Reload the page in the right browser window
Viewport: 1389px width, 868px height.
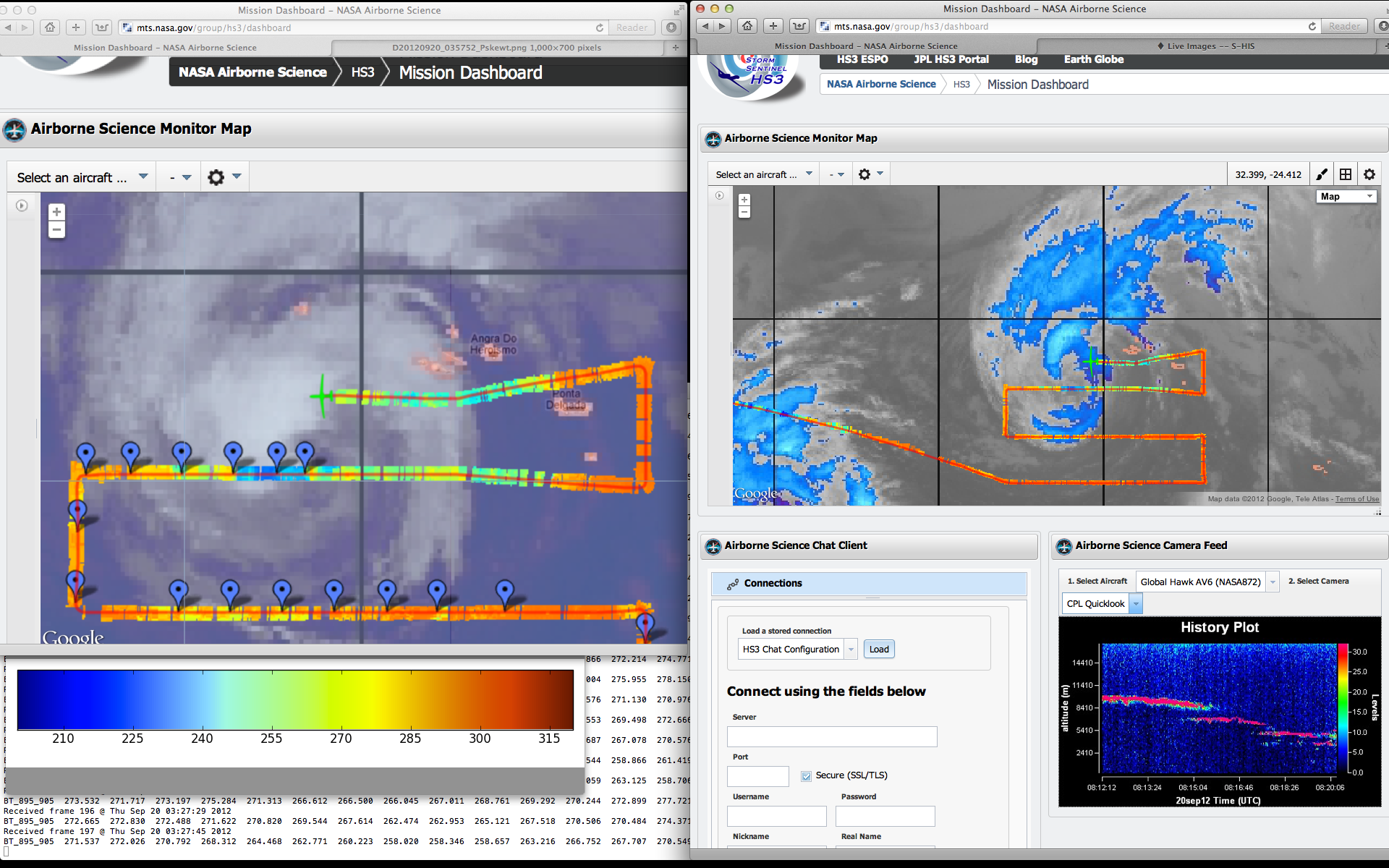tap(1312, 26)
